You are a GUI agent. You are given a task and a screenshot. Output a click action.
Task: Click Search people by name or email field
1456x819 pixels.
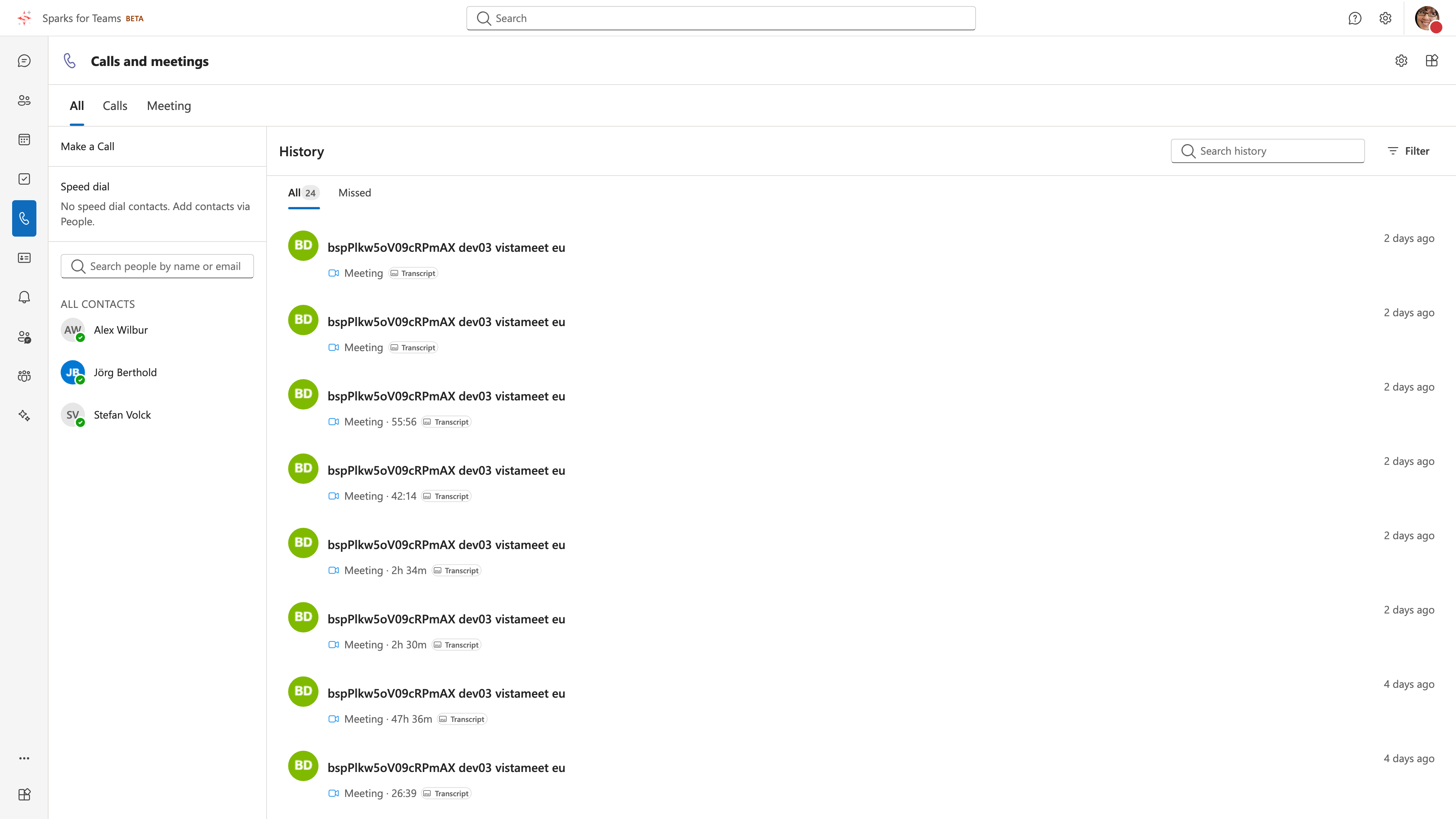[157, 266]
